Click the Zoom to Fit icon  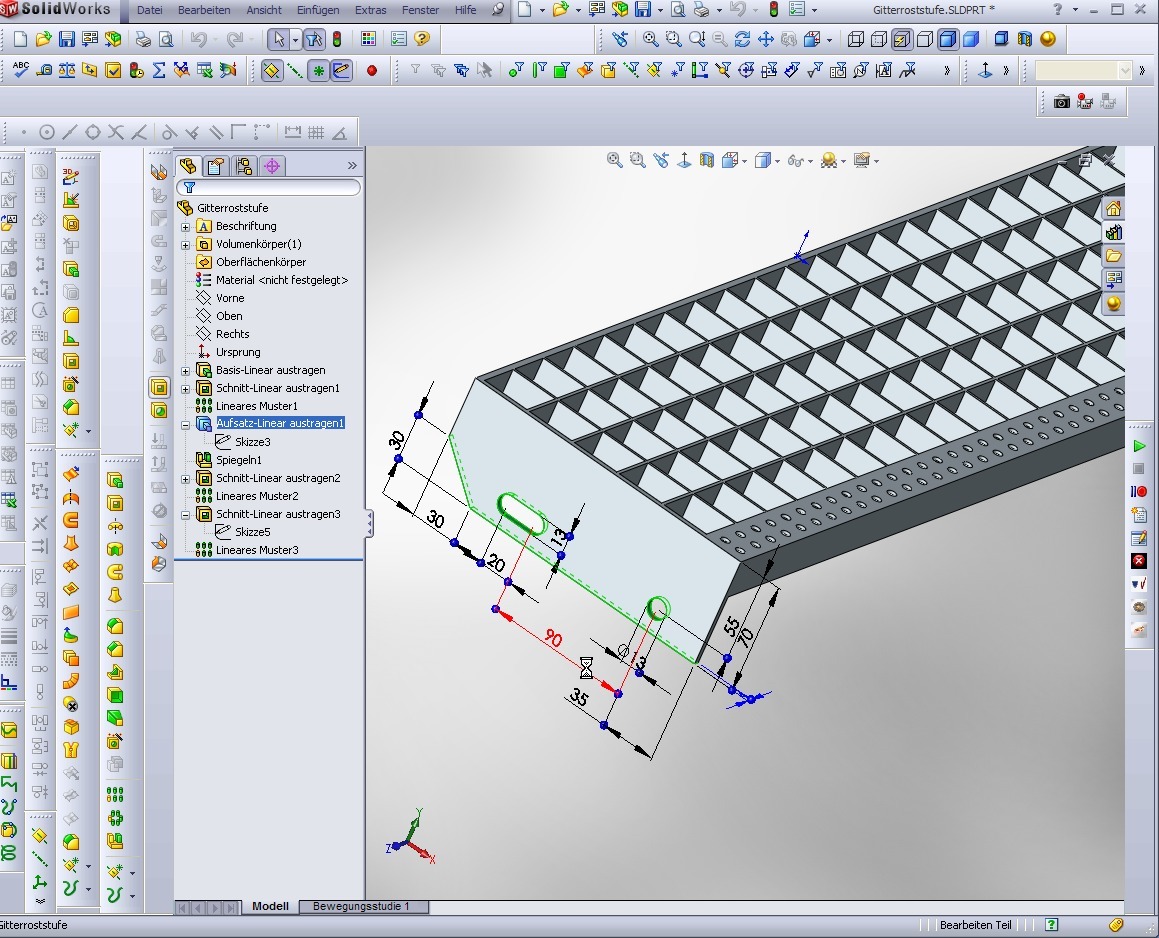(650, 39)
